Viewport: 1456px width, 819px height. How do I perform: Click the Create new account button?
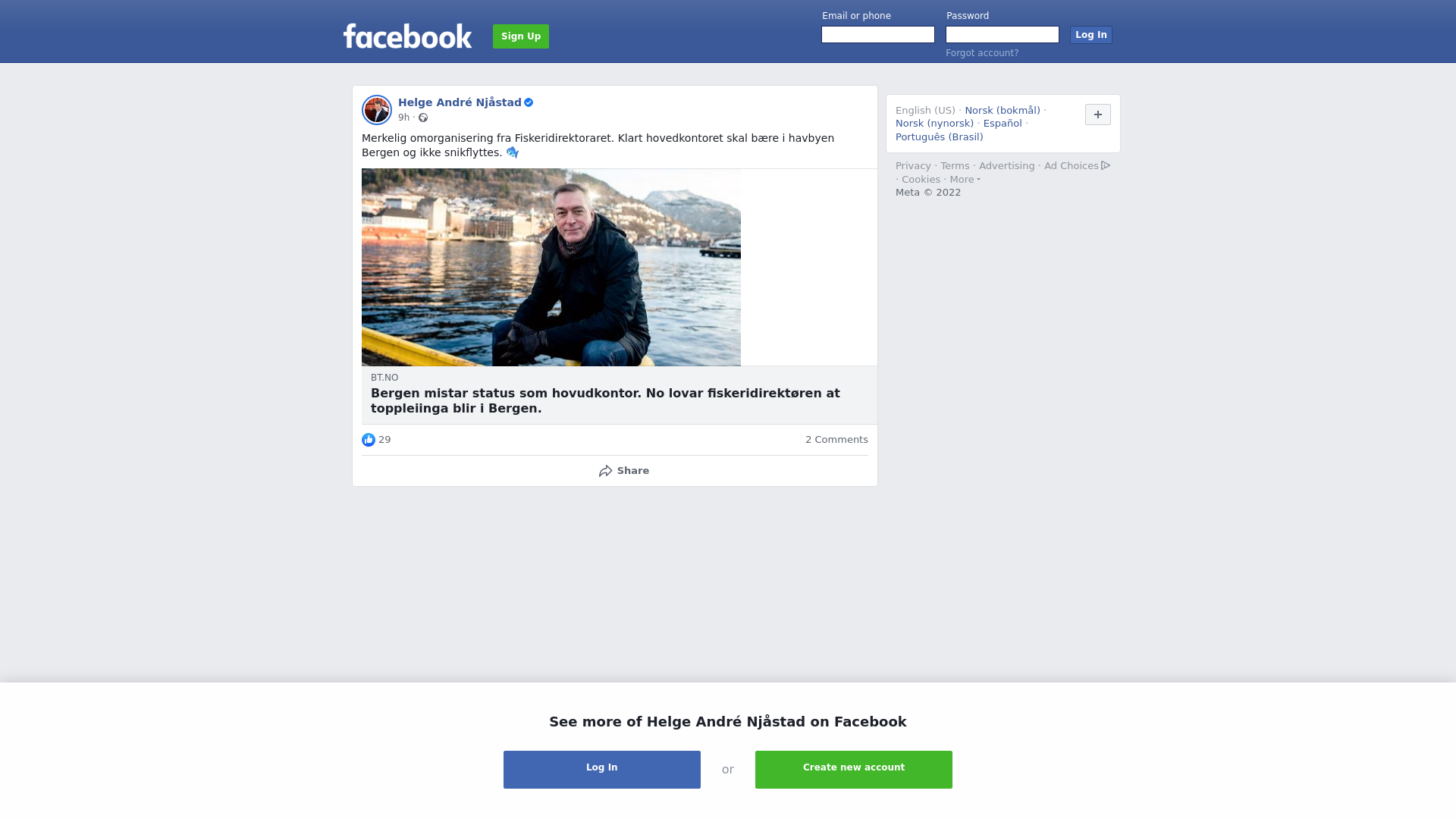pos(854,770)
